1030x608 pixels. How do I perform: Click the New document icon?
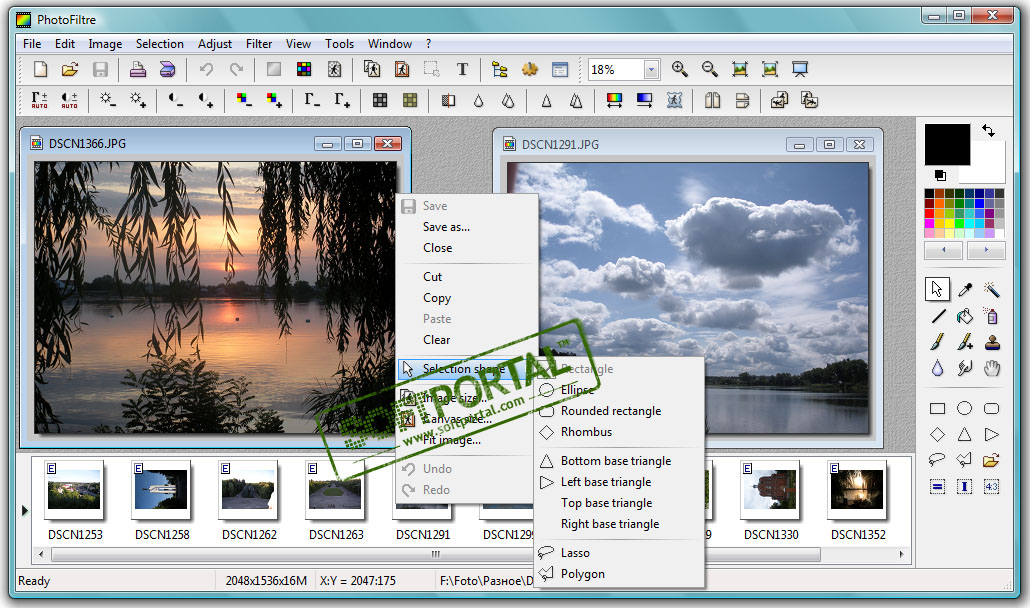pos(40,70)
